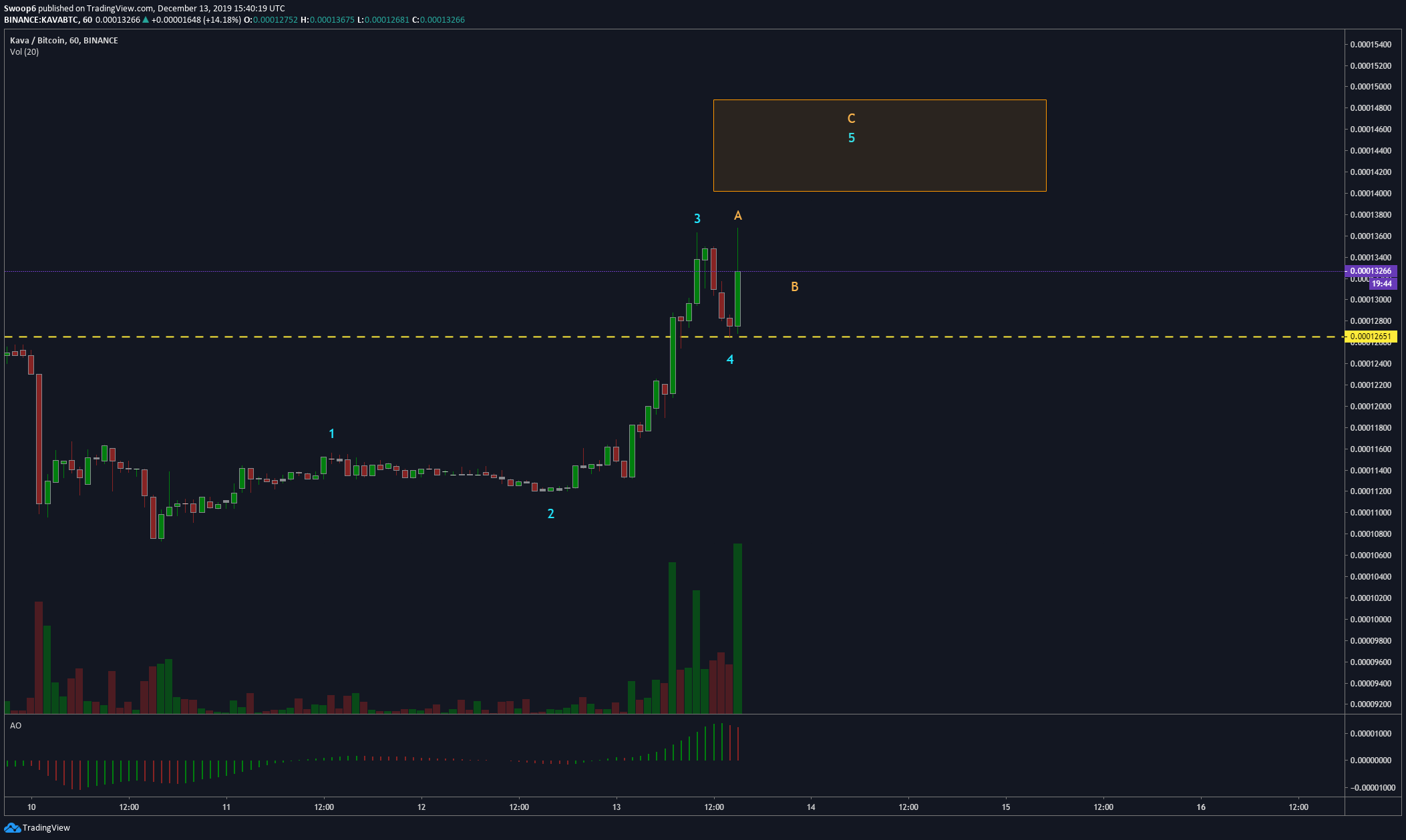
Task: Click orange label C inside target box
Action: [852, 118]
